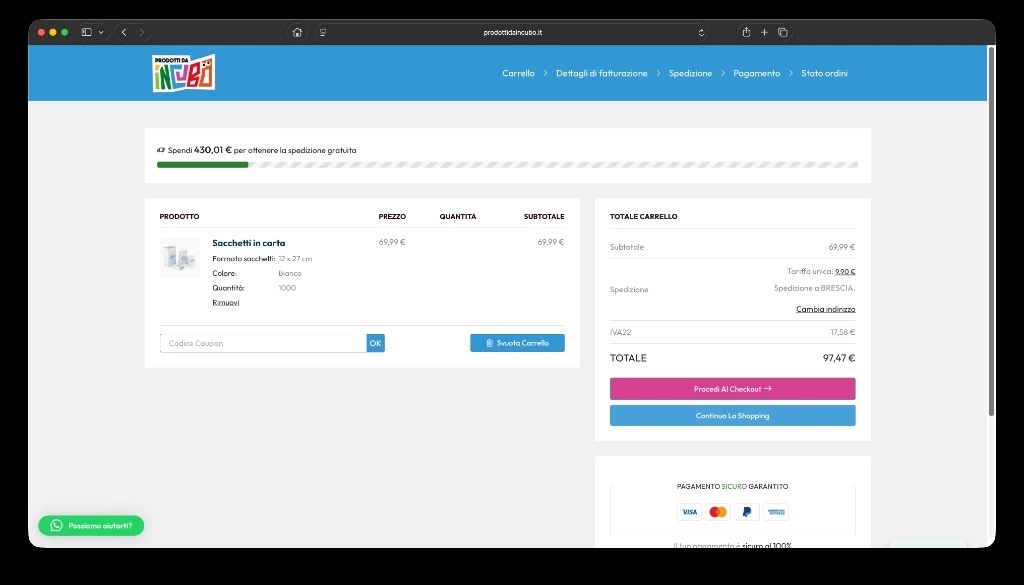Click the PAGAMENTO SICURO GARANTITO heading
This screenshot has width=1024, height=585.
[732, 486]
